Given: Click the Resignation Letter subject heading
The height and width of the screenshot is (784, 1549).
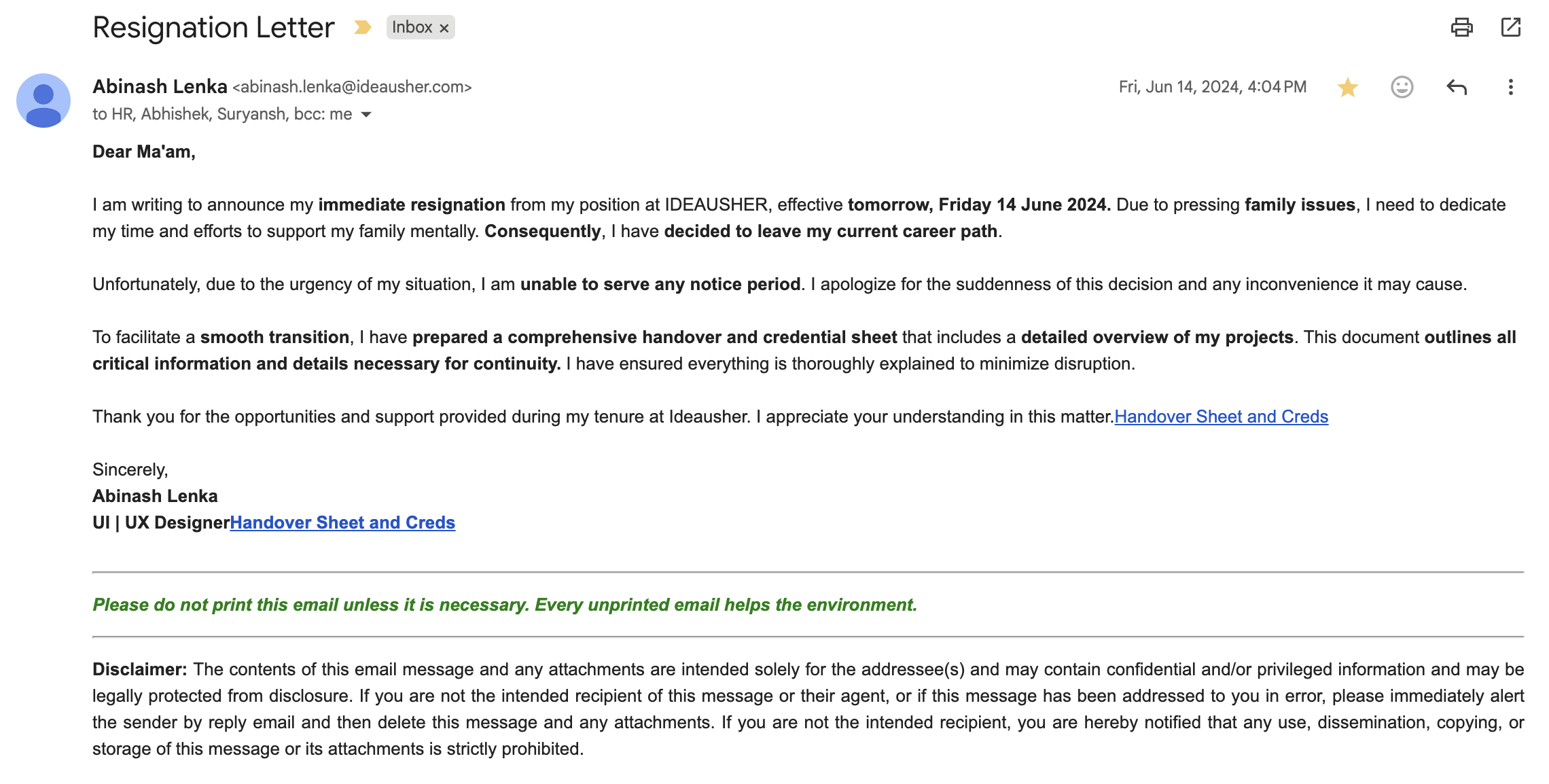Looking at the screenshot, I should pyautogui.click(x=213, y=28).
